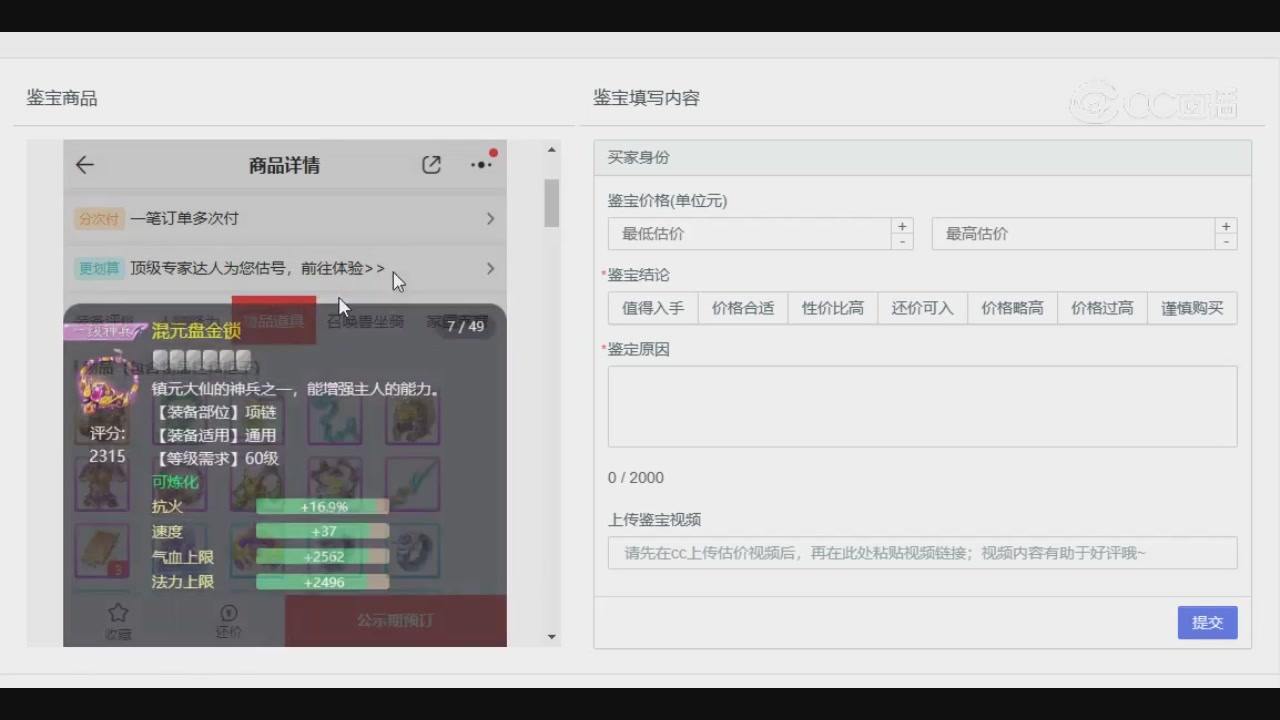Open the share icon beside 商品详情

point(431,165)
